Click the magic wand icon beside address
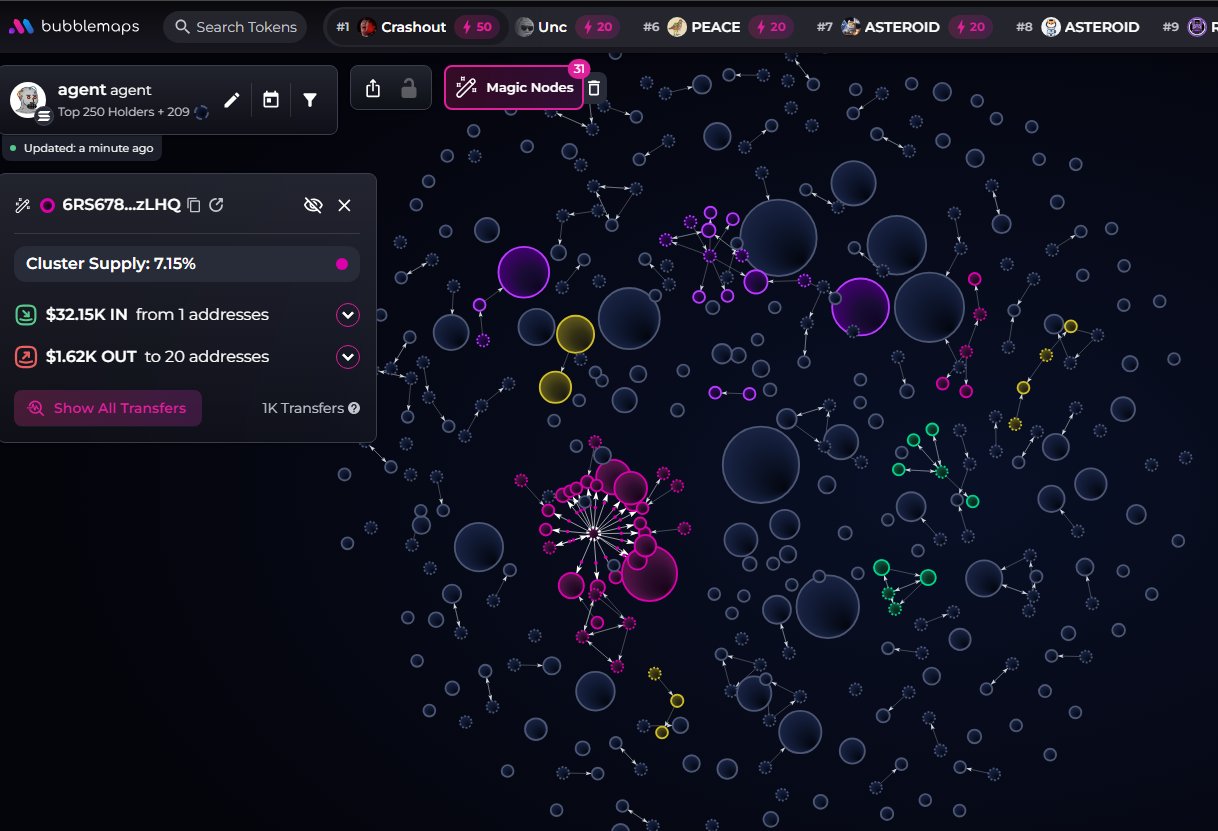The height and width of the screenshot is (831, 1218). click(x=22, y=205)
